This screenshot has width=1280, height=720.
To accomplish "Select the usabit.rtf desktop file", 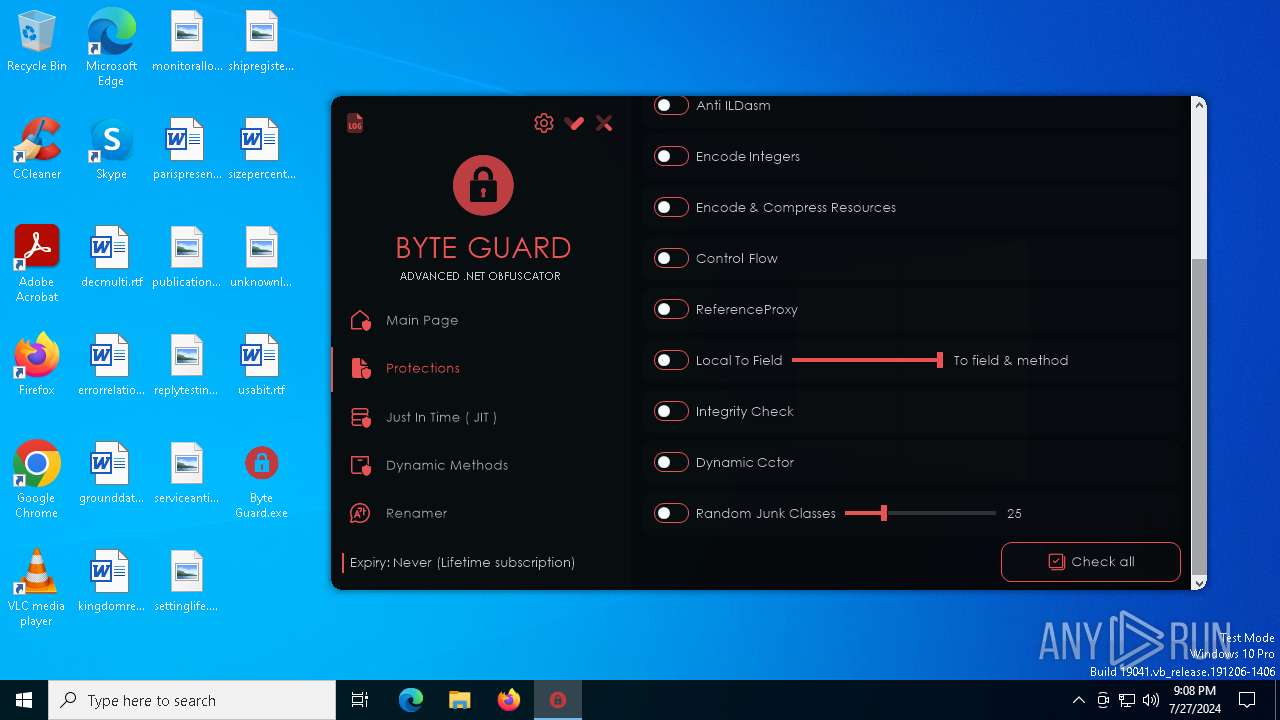I will click(x=261, y=364).
